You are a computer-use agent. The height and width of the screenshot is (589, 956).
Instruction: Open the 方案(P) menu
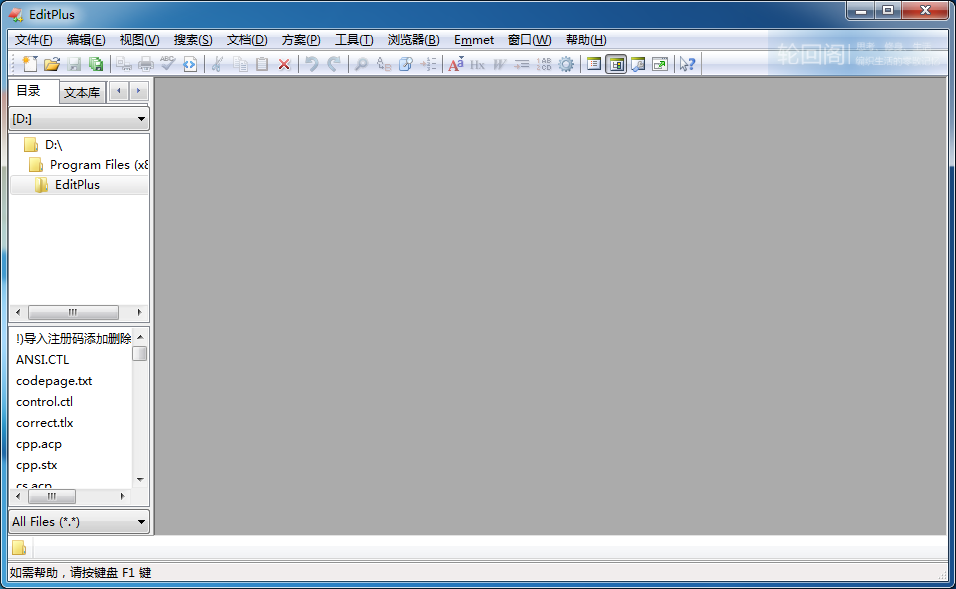pyautogui.click(x=301, y=40)
